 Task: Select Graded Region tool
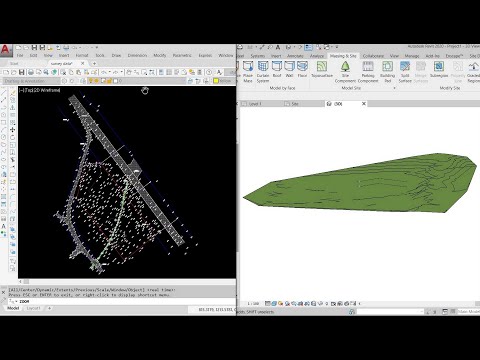pyautogui.click(x=473, y=71)
